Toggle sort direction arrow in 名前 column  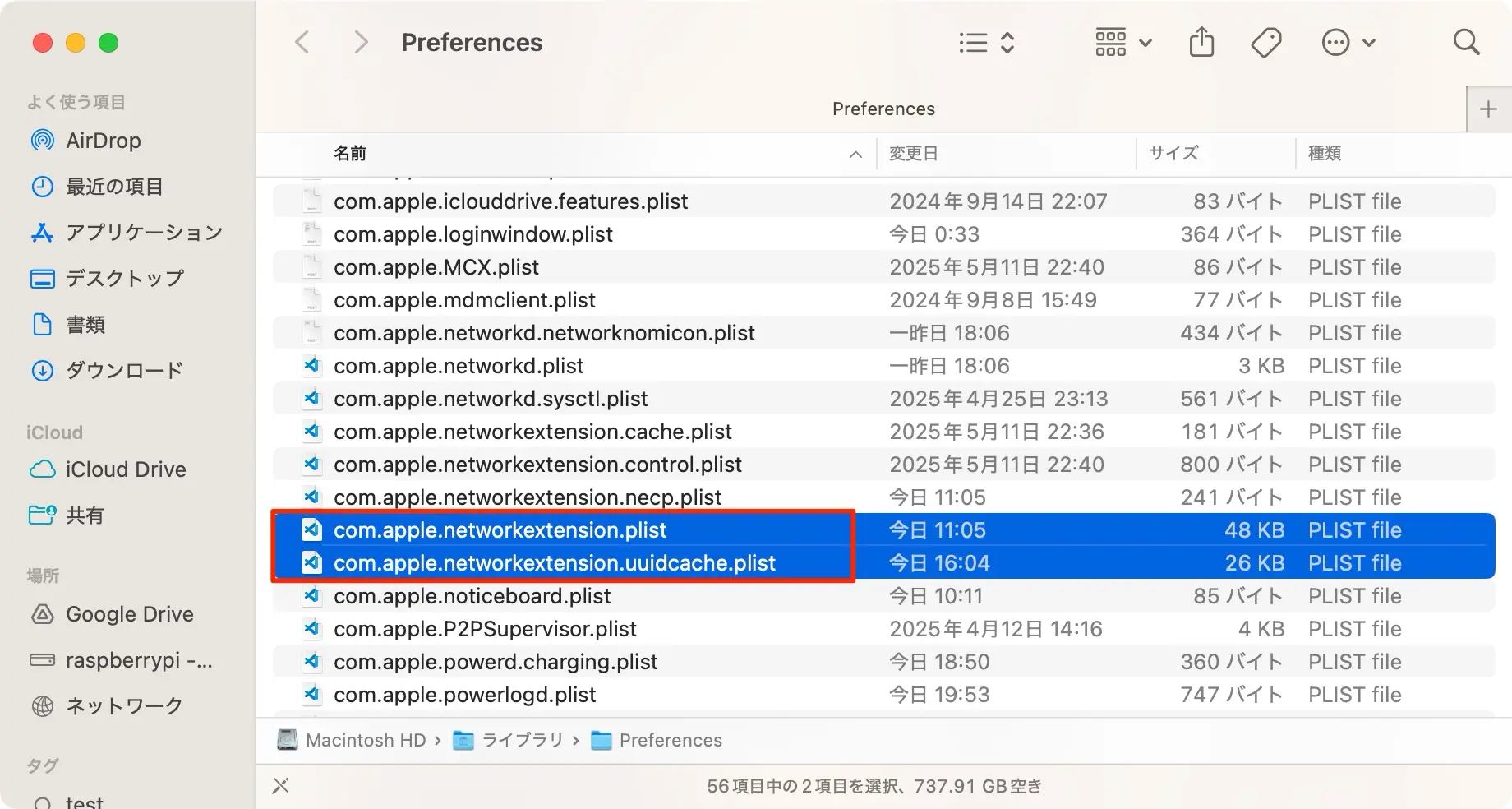(x=855, y=154)
